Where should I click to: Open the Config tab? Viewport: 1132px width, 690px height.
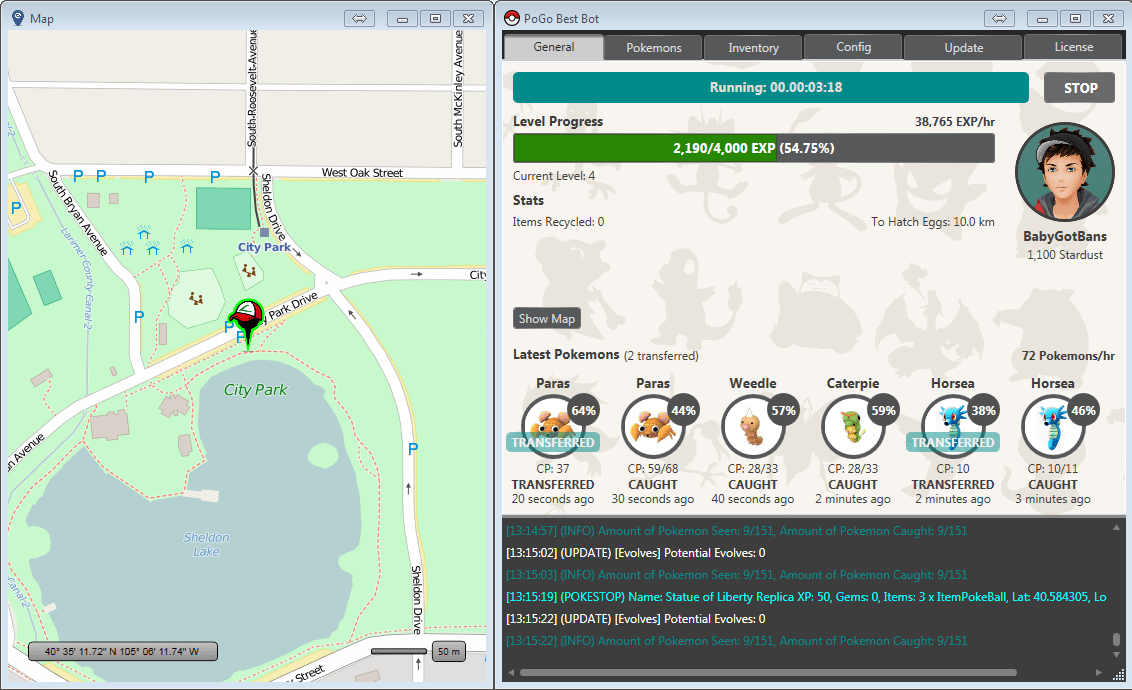click(853, 47)
